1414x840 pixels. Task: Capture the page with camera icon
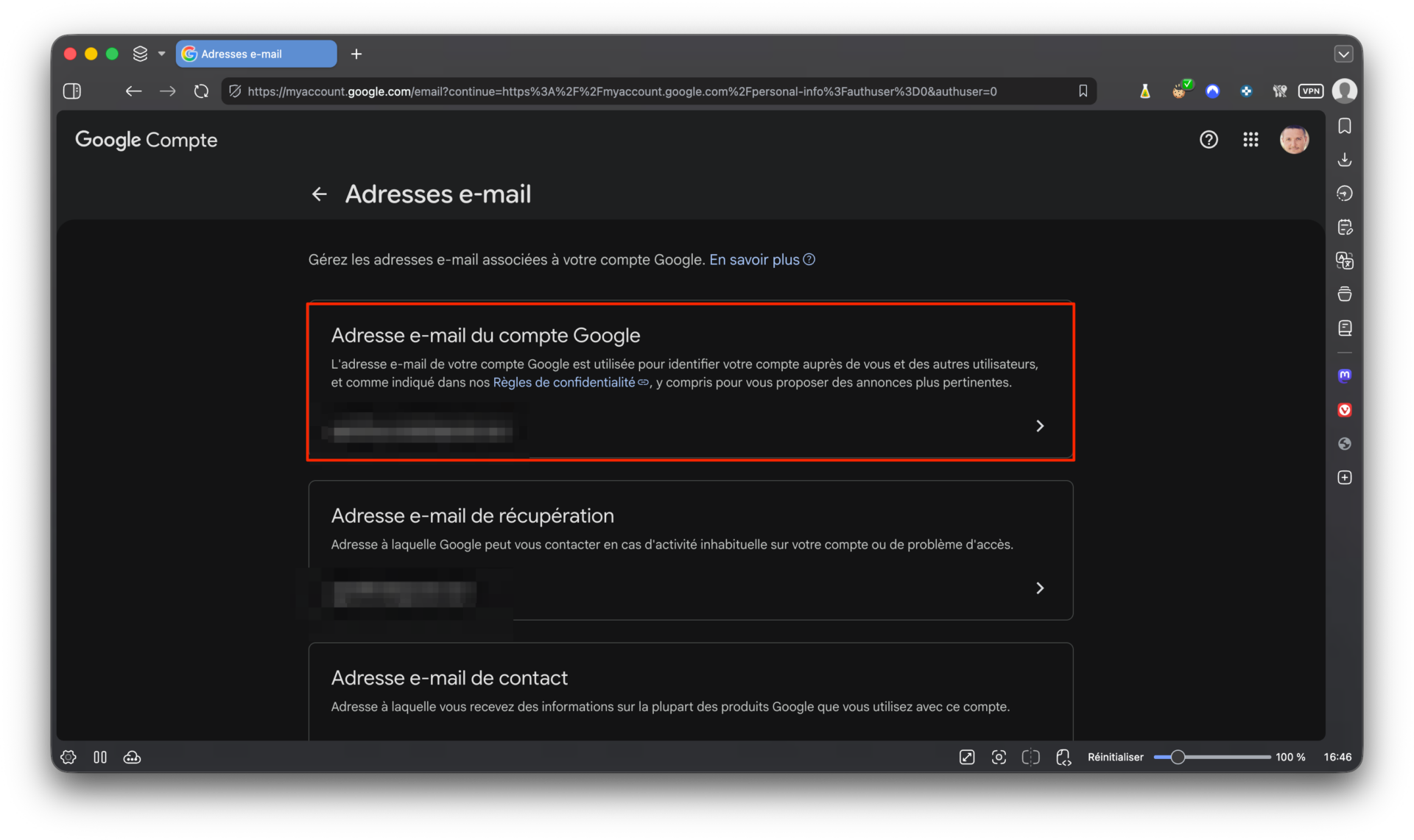[x=999, y=757]
